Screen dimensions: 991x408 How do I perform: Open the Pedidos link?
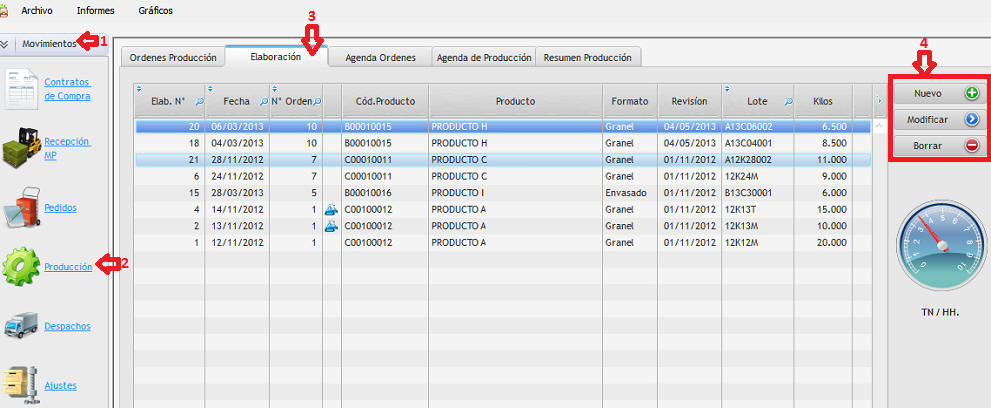(61, 207)
